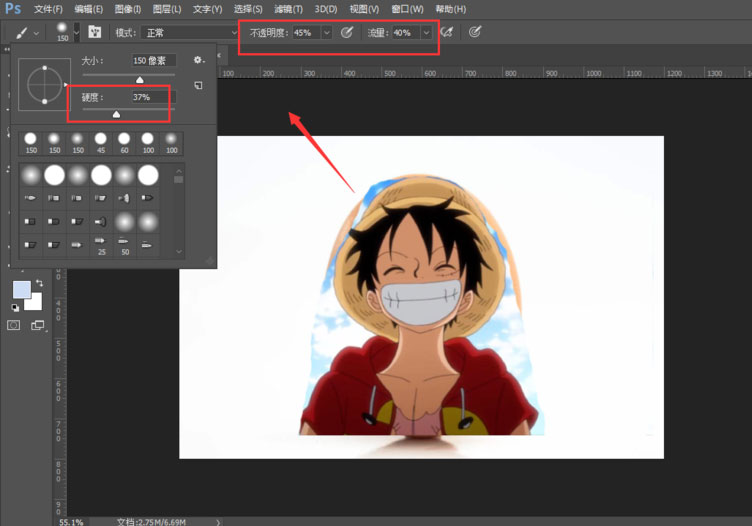The height and width of the screenshot is (526, 752).
Task: Toggle pressure for size icon
Action: click(475, 32)
